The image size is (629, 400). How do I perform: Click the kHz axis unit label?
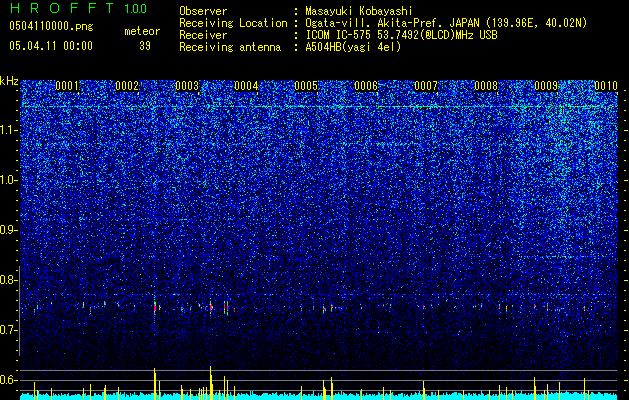[9, 81]
